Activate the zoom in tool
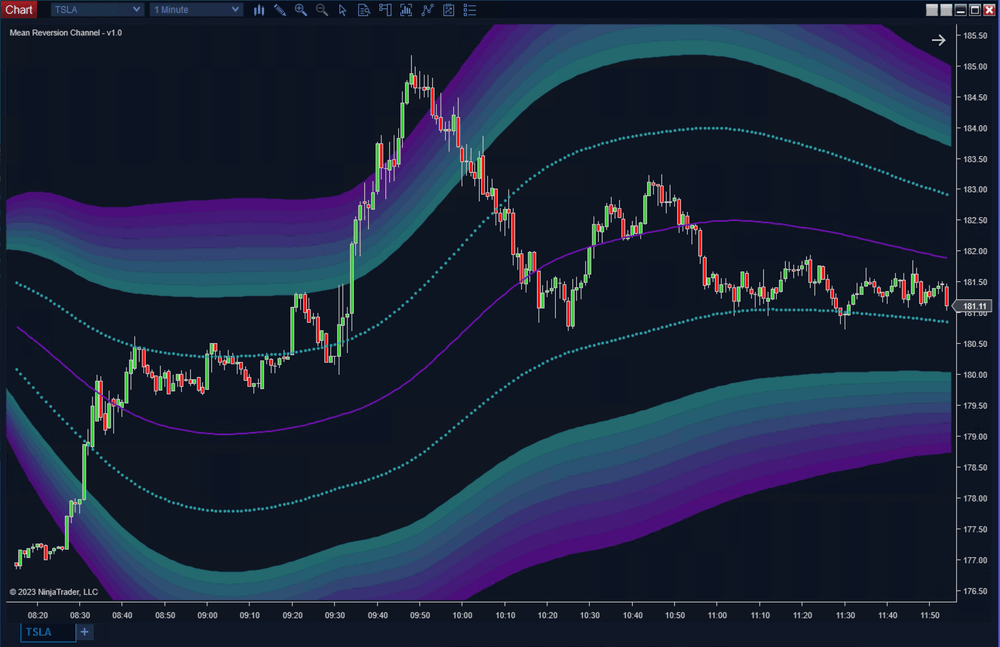Image resolution: width=1000 pixels, height=647 pixels. click(302, 10)
